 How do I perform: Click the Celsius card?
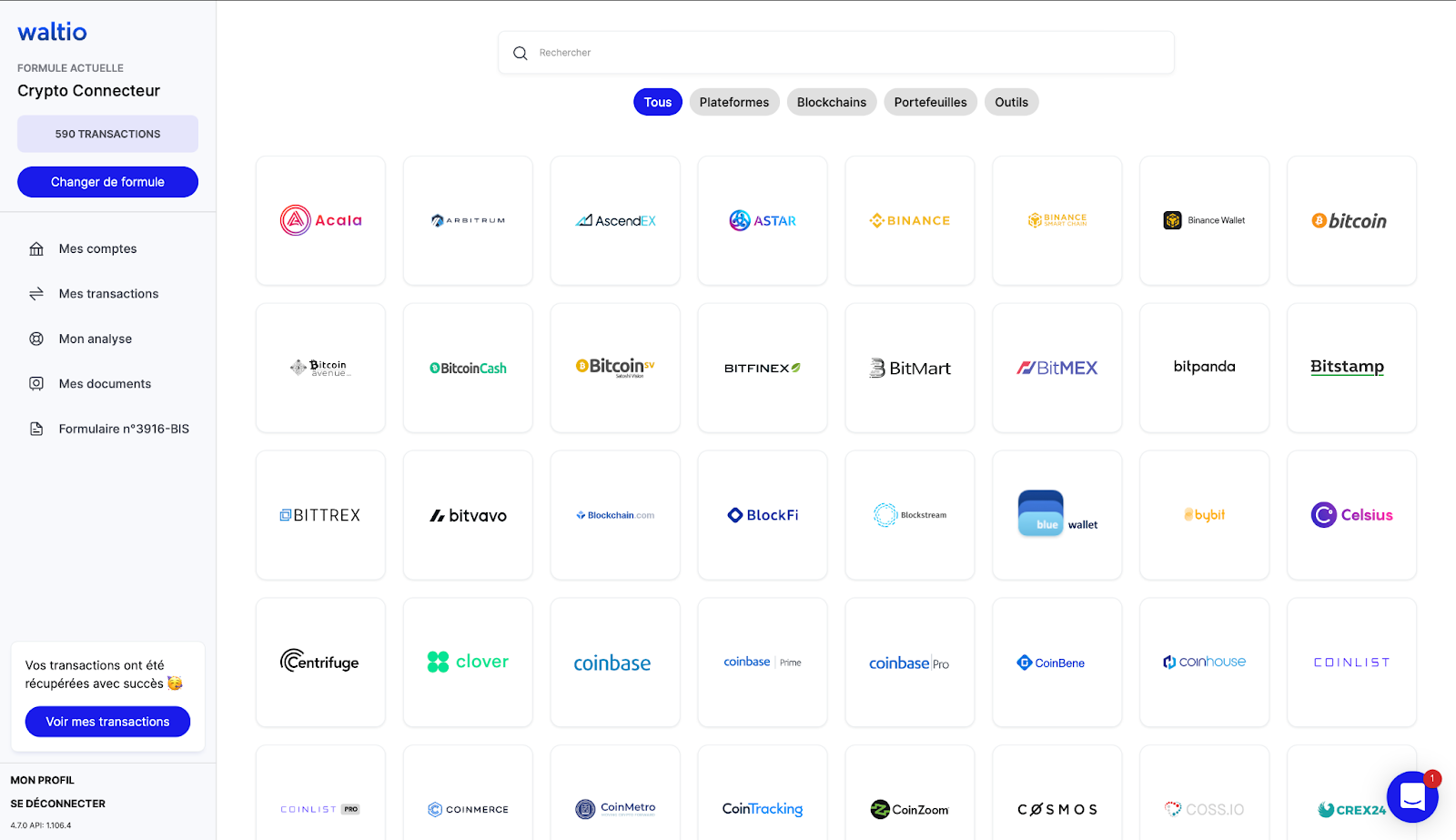click(1352, 515)
